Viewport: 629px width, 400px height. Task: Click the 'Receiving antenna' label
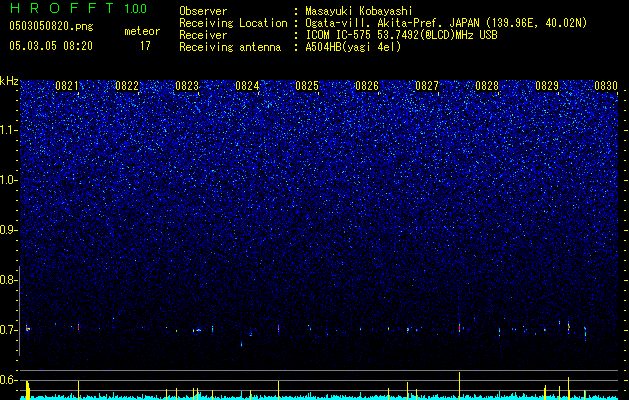(230, 47)
